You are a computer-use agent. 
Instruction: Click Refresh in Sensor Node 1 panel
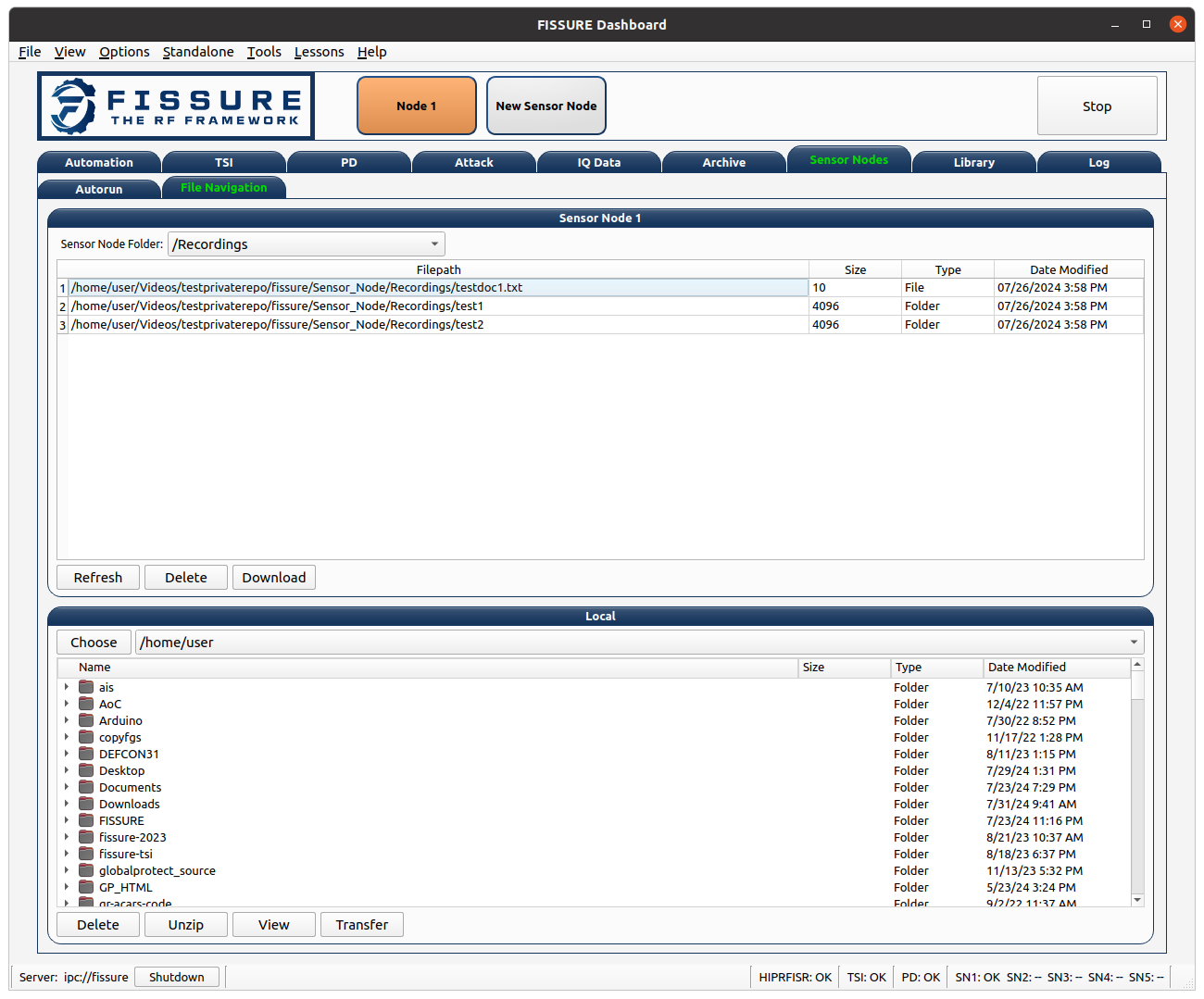[x=98, y=578]
